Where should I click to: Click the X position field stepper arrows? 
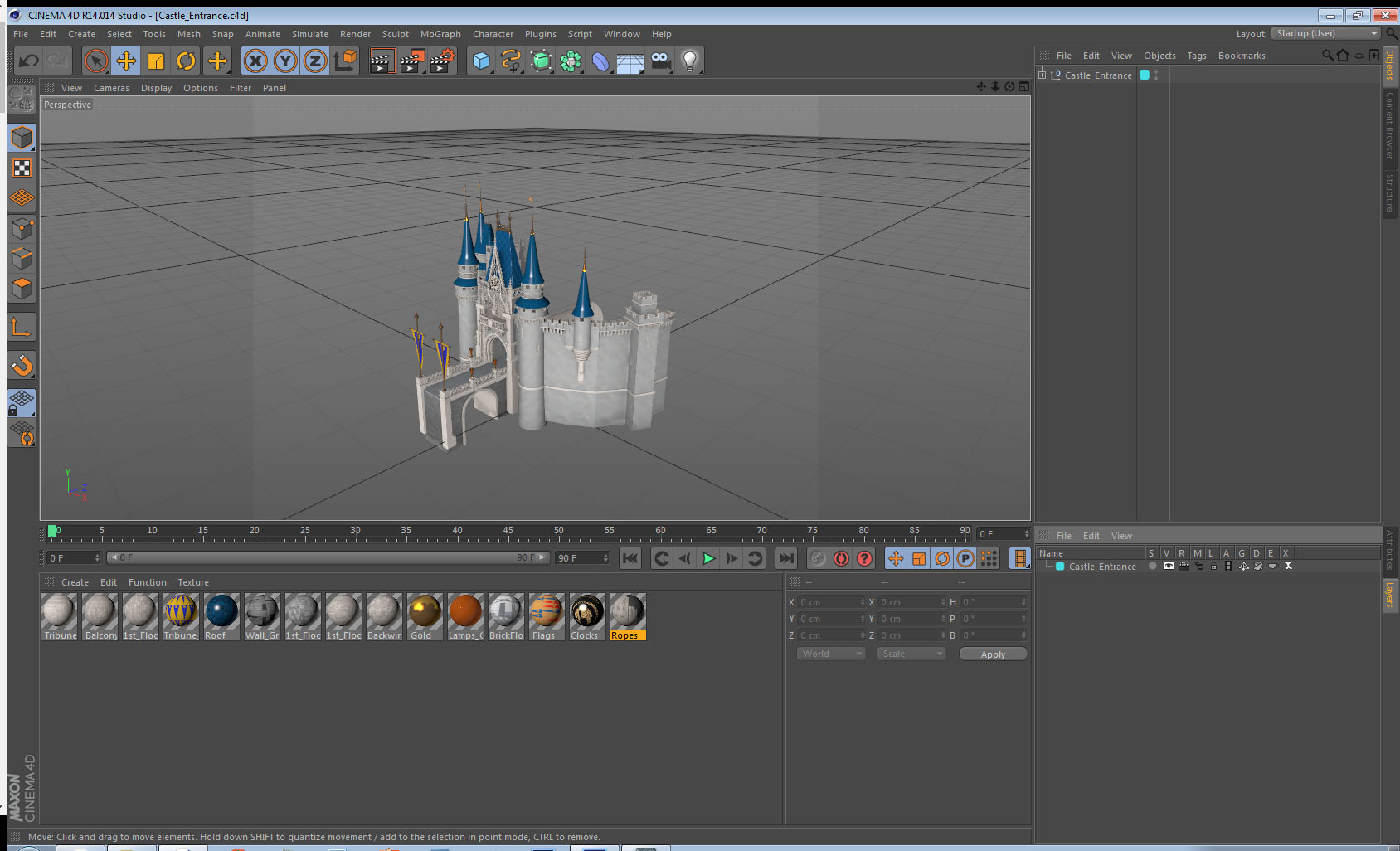tap(863, 602)
